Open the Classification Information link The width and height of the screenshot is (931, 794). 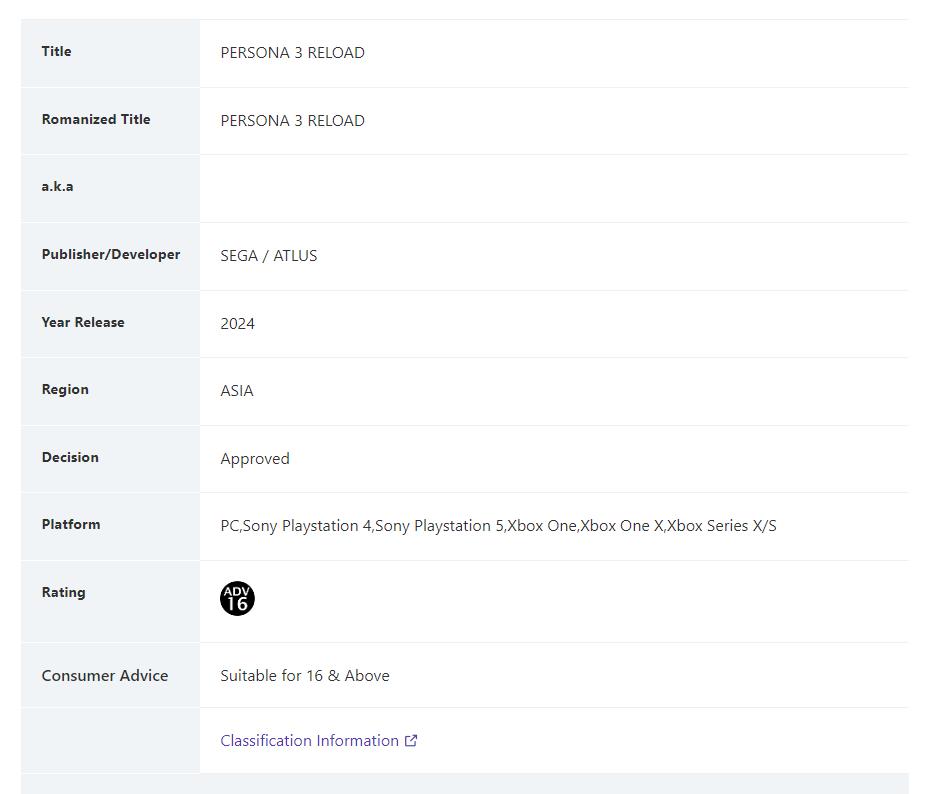click(x=309, y=741)
